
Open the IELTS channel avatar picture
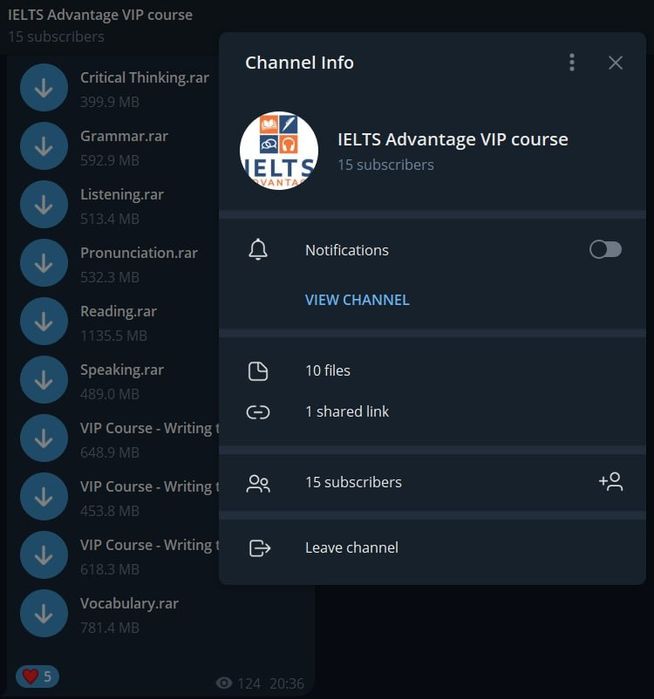(x=279, y=151)
